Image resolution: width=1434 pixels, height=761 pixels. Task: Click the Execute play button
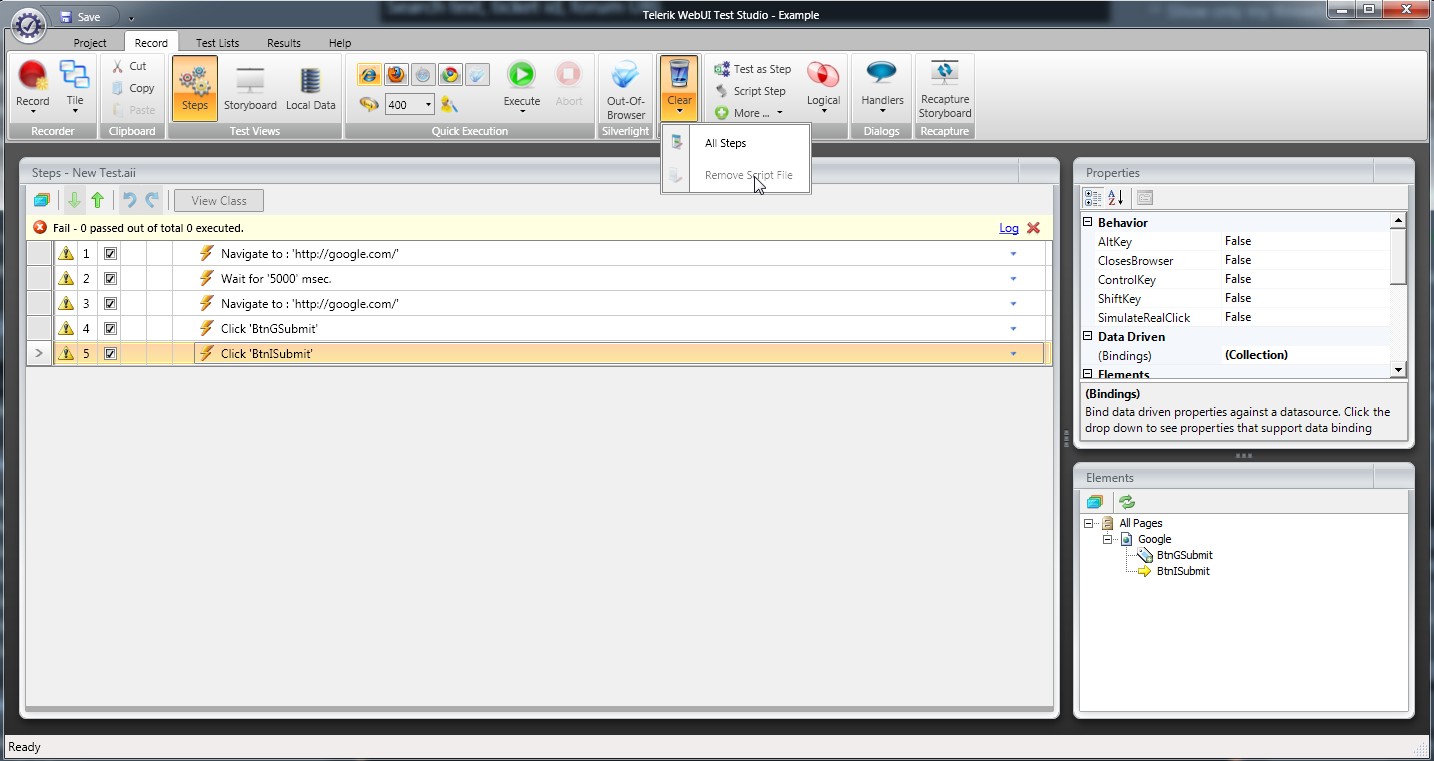point(521,74)
